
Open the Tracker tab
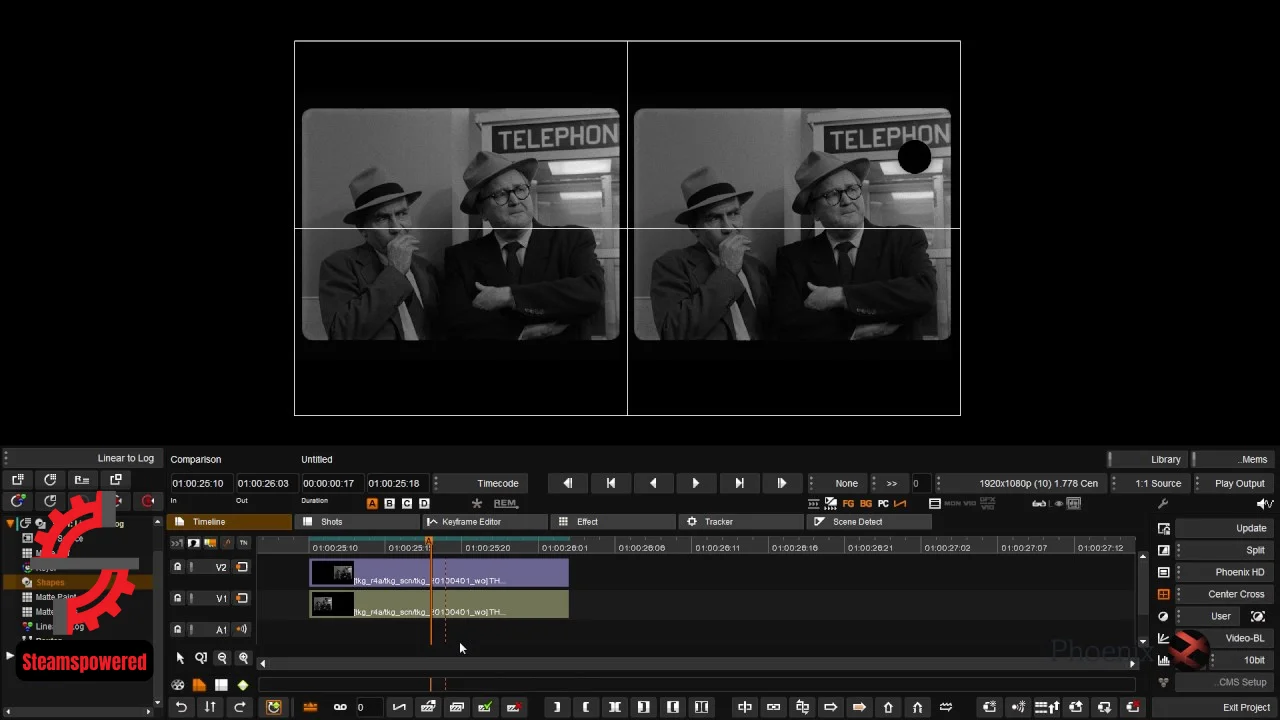[742, 522]
